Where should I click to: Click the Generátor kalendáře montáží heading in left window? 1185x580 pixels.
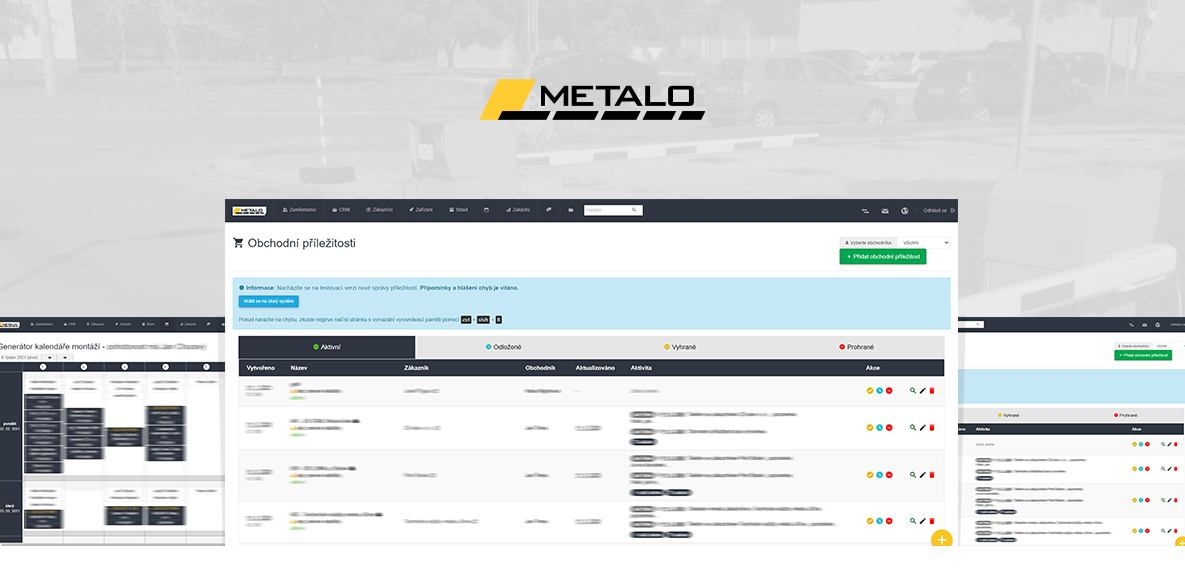coord(51,346)
